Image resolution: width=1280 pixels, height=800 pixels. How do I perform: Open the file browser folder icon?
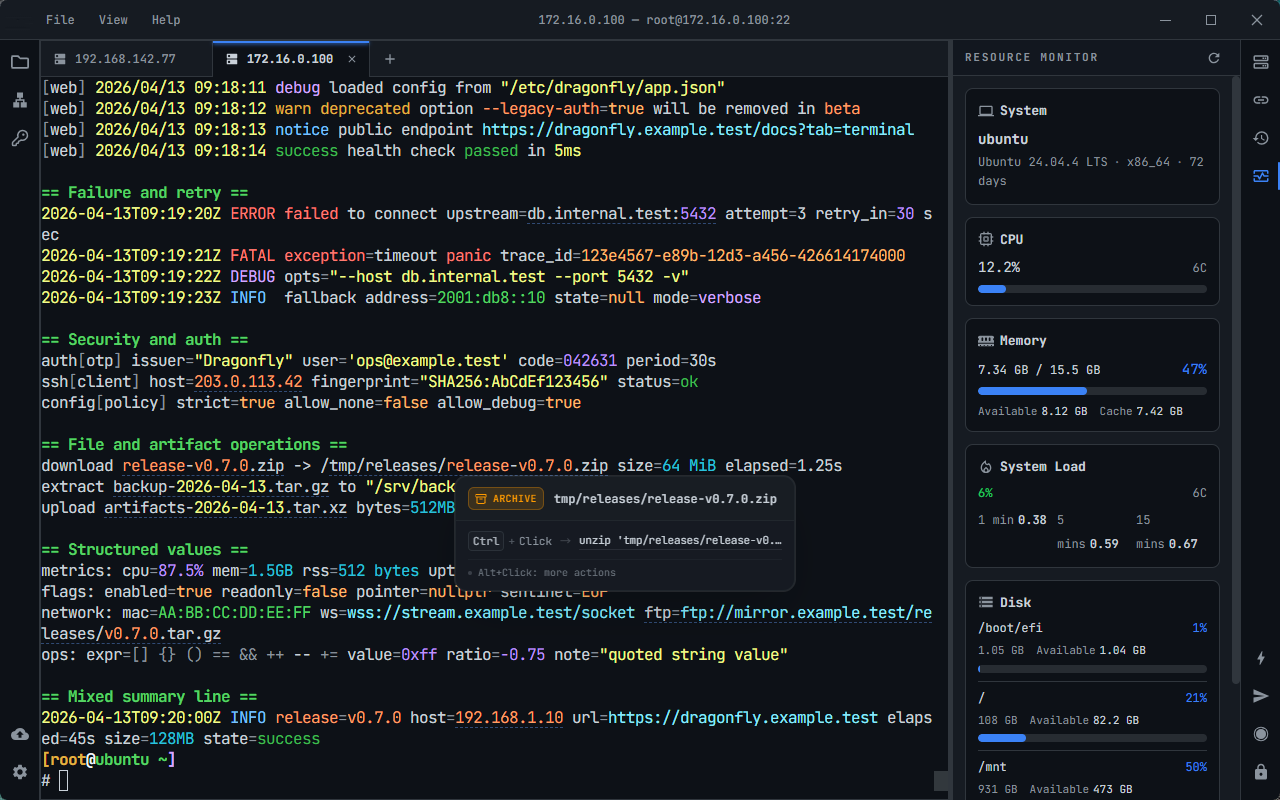tap(19, 62)
